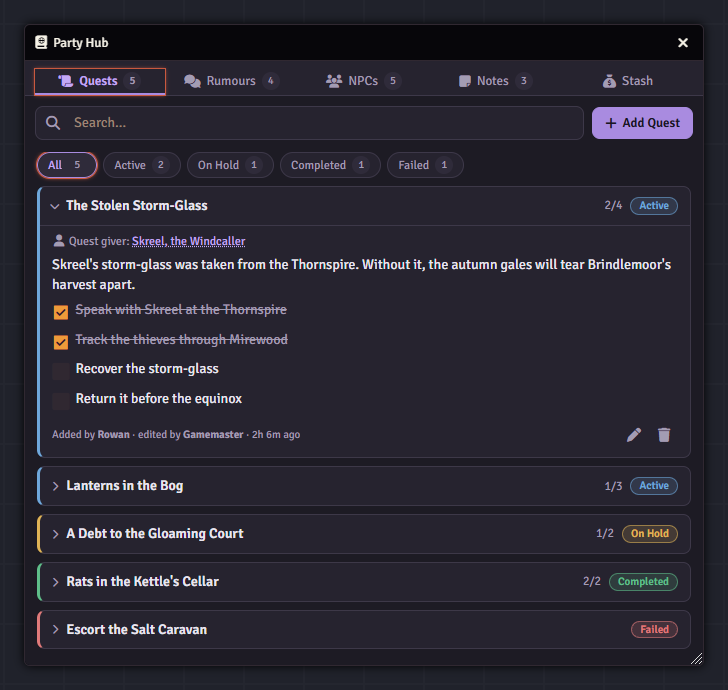This screenshot has height=690, width=728.
Task: Click the Rumours speech bubbles icon
Action: pyautogui.click(x=192, y=81)
